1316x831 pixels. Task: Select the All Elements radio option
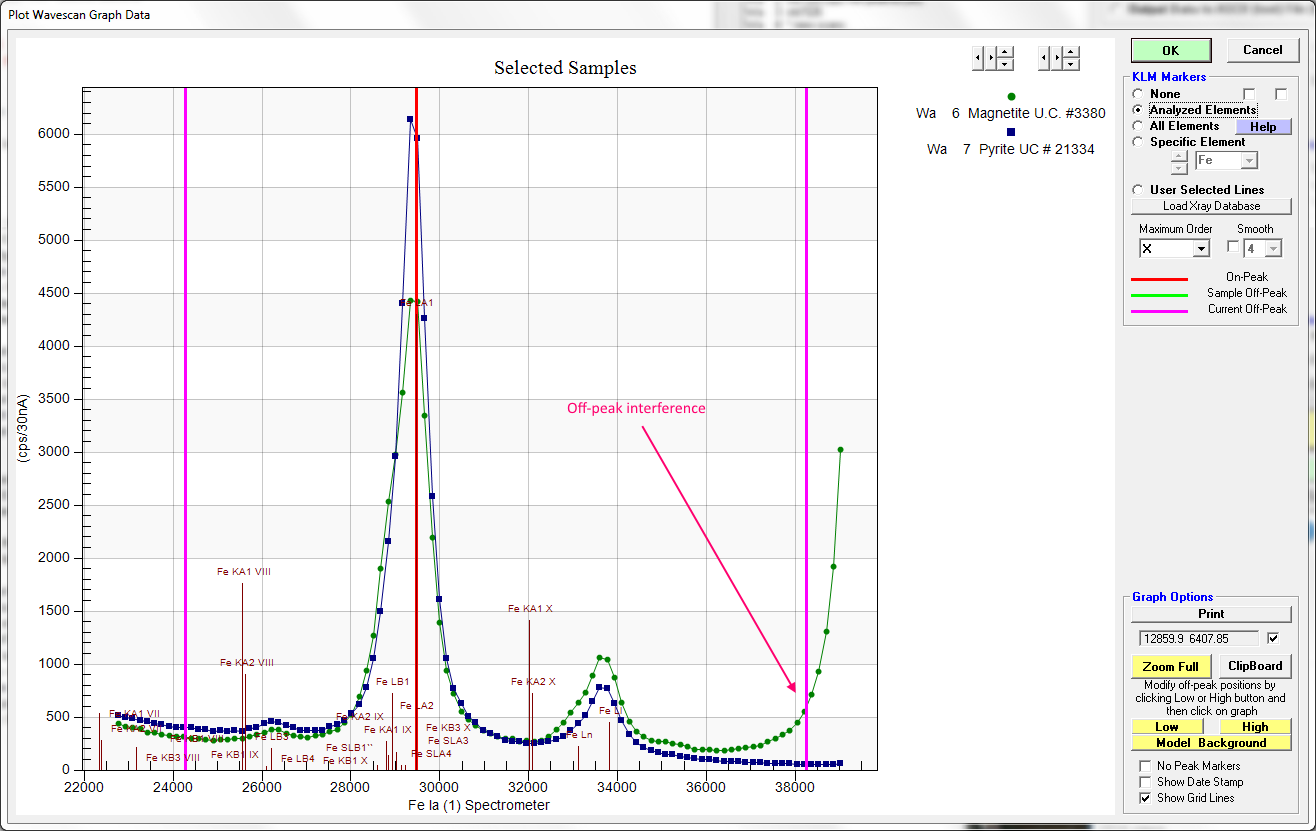click(x=1138, y=126)
